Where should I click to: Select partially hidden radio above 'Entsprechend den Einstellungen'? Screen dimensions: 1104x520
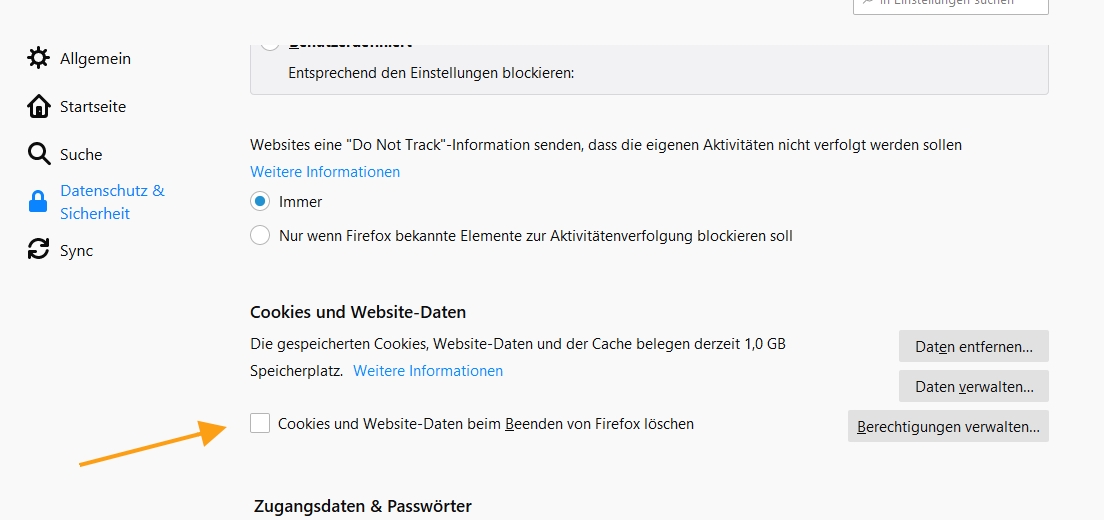269,43
